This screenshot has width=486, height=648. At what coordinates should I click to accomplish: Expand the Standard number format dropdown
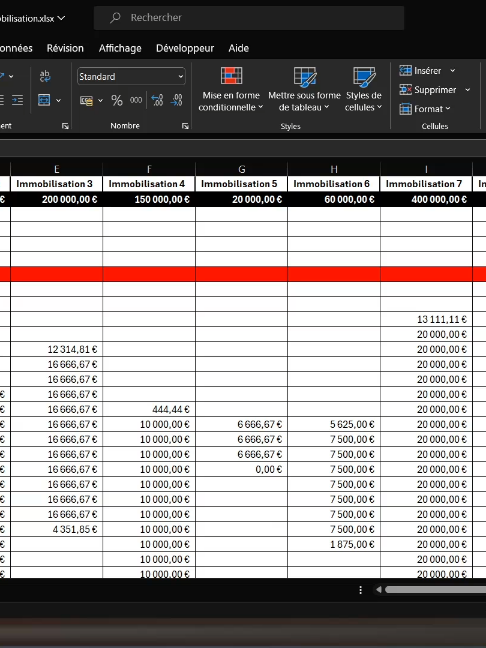click(181, 76)
